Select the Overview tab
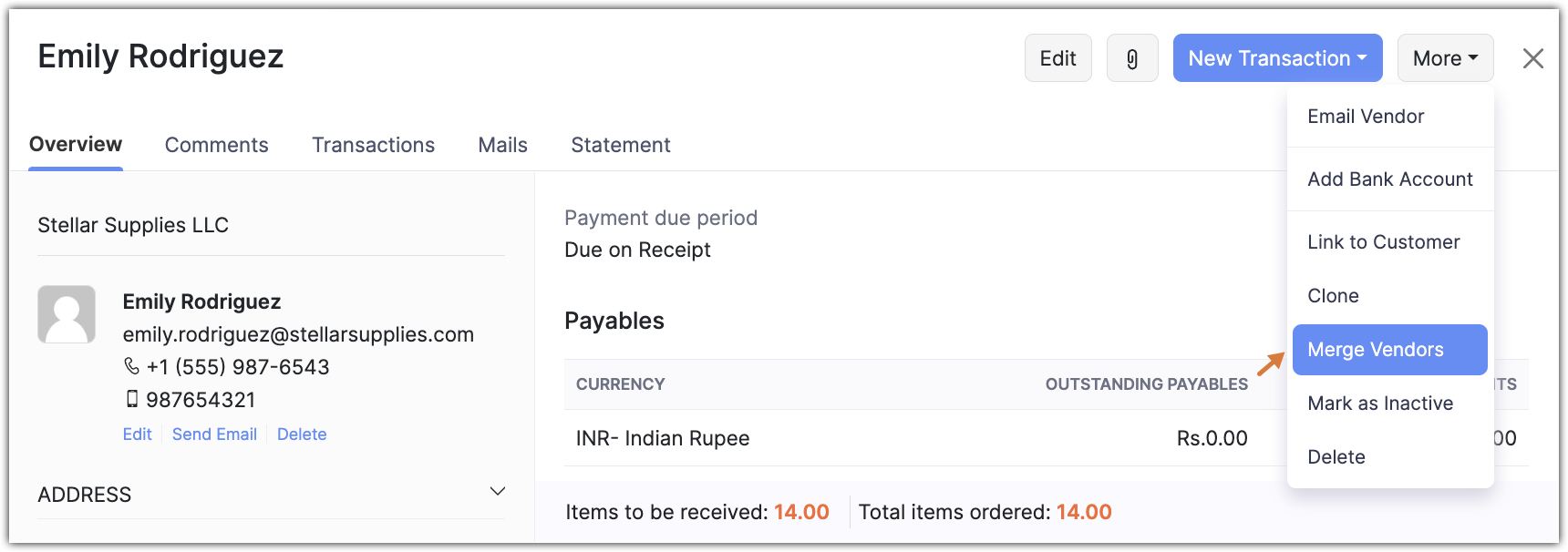 [76, 145]
